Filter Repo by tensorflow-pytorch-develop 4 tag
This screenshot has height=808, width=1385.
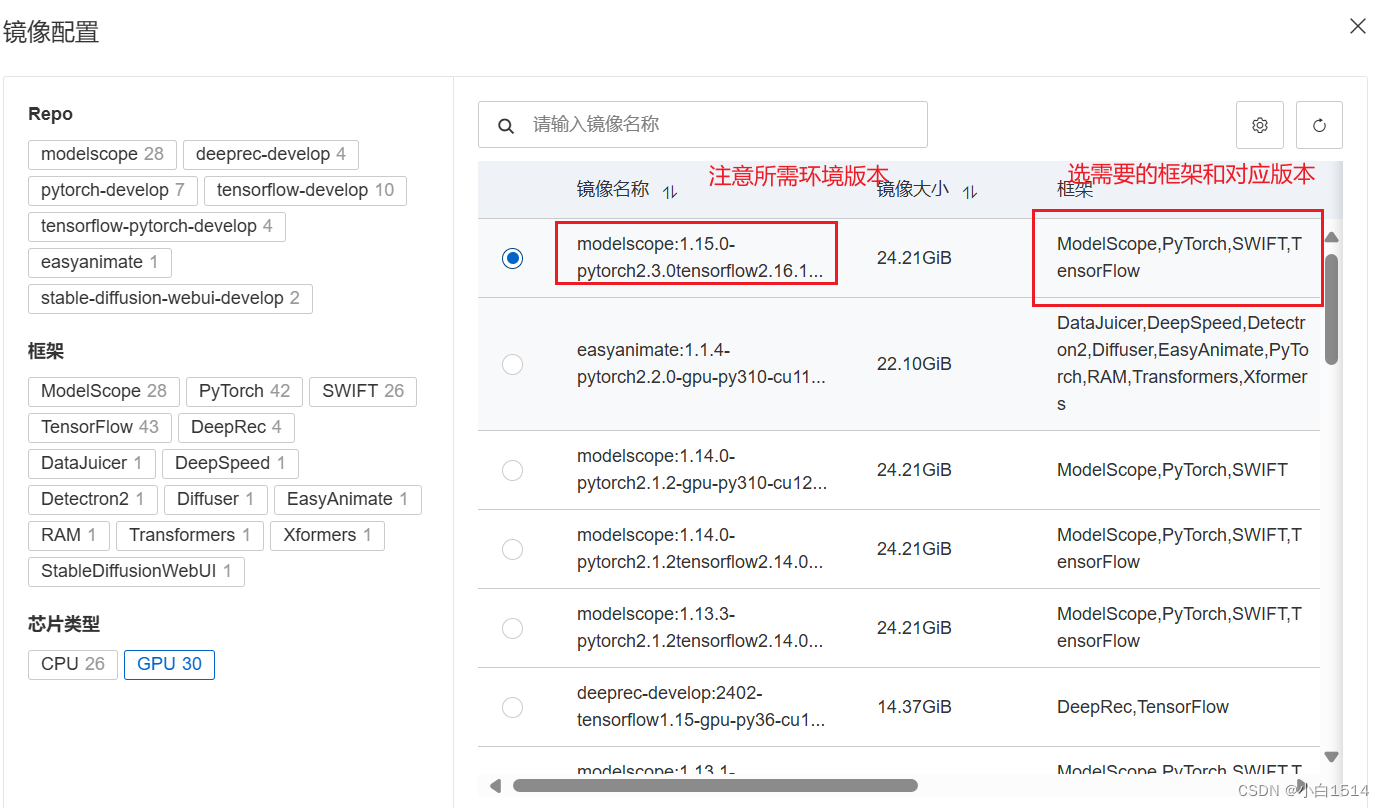tap(157, 226)
